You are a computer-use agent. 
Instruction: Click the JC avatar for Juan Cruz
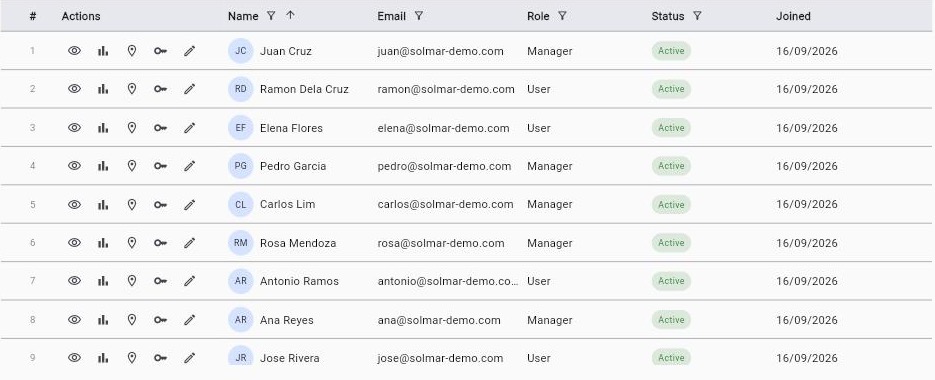point(241,51)
